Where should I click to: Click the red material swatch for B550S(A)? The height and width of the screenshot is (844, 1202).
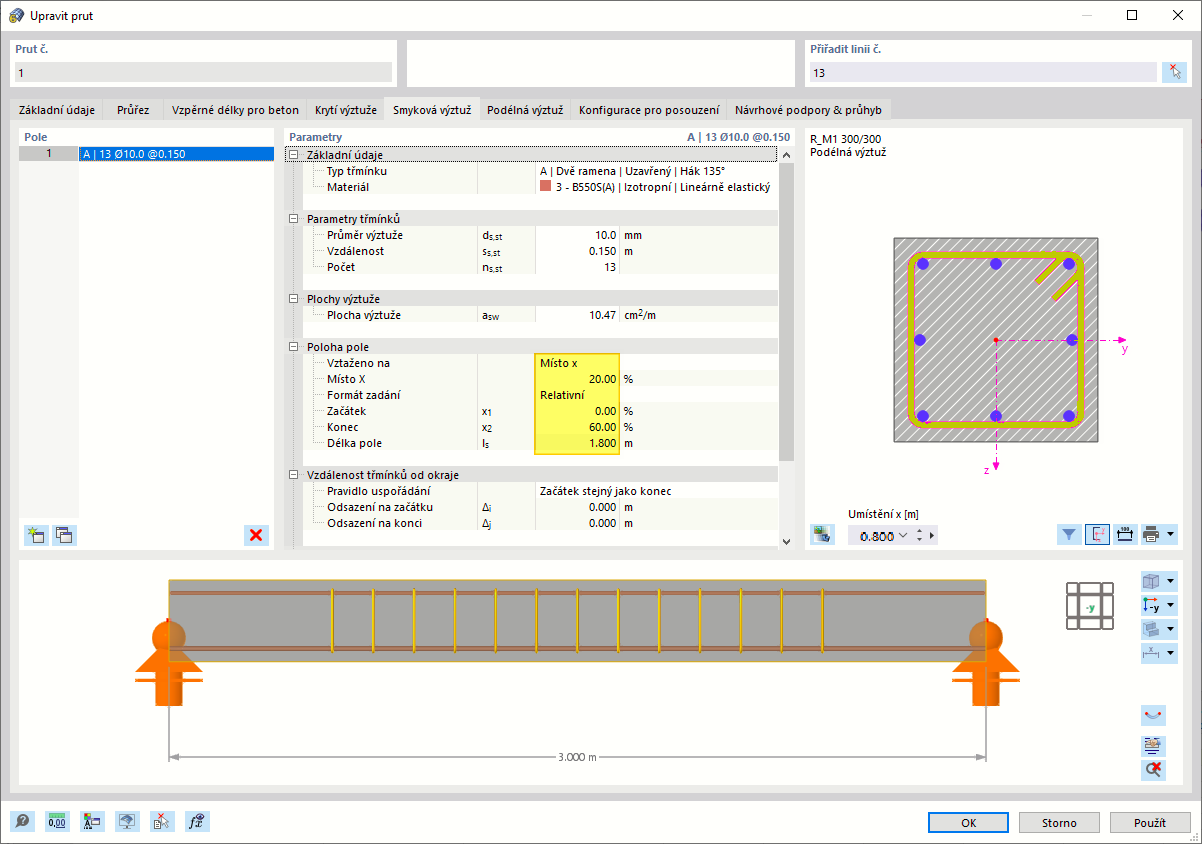(545, 187)
